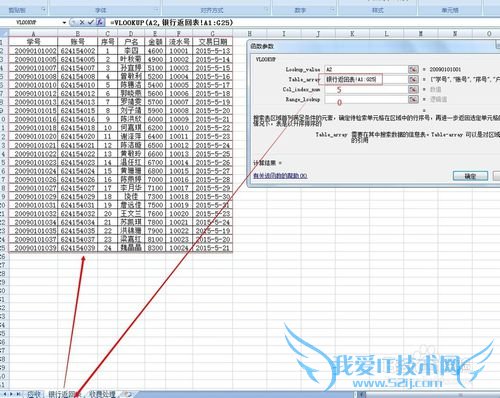500x398 pixels.
Task: Open the alignment group dialog launcher
Action: point(266,10)
